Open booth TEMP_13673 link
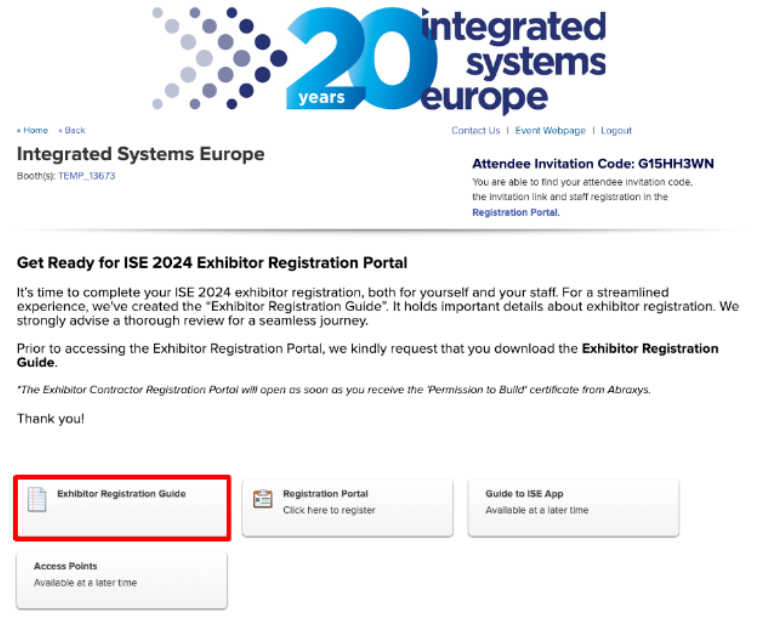Viewport: 760px width, 624px height. coord(86,175)
